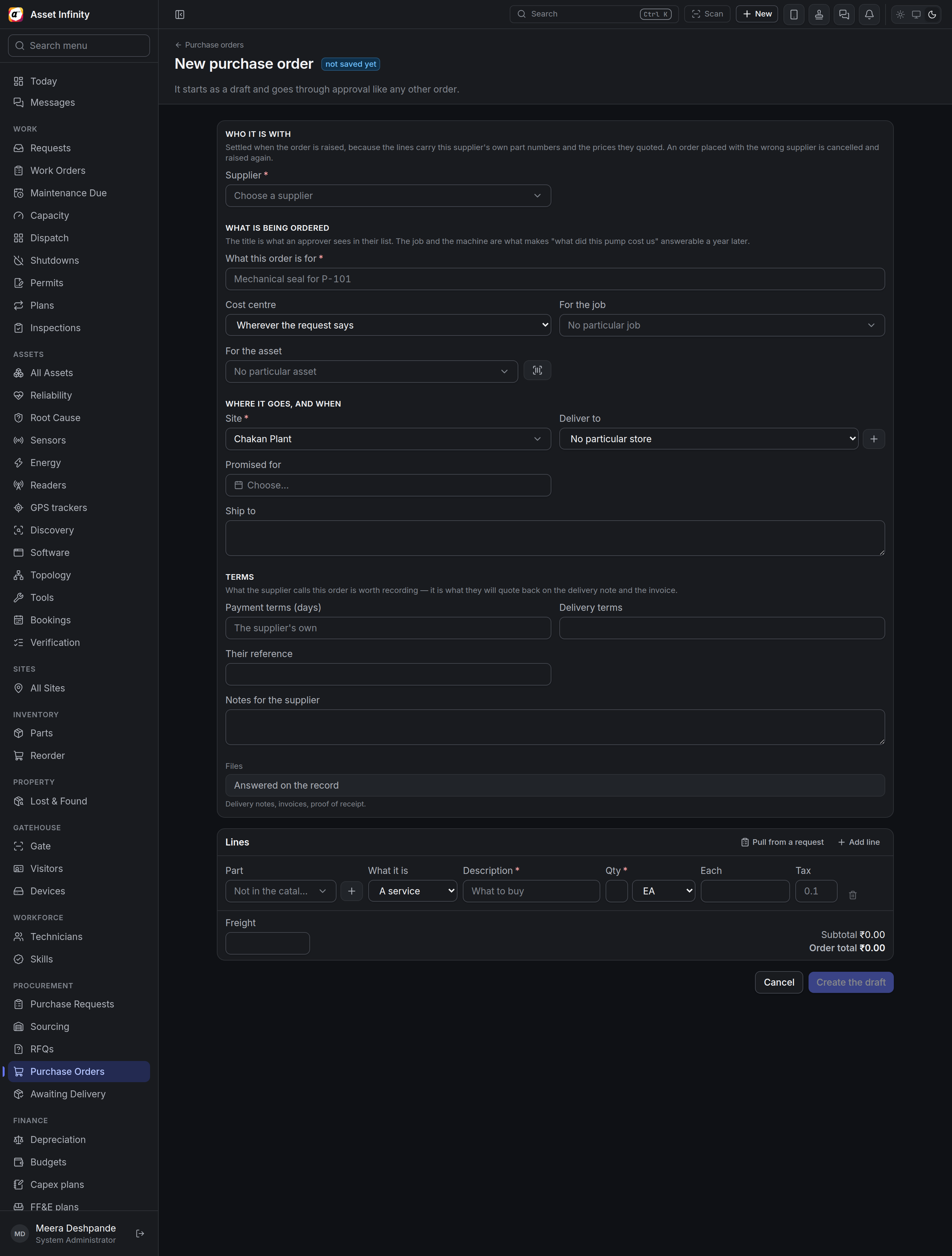Open Work Orders menu item

pos(58,170)
